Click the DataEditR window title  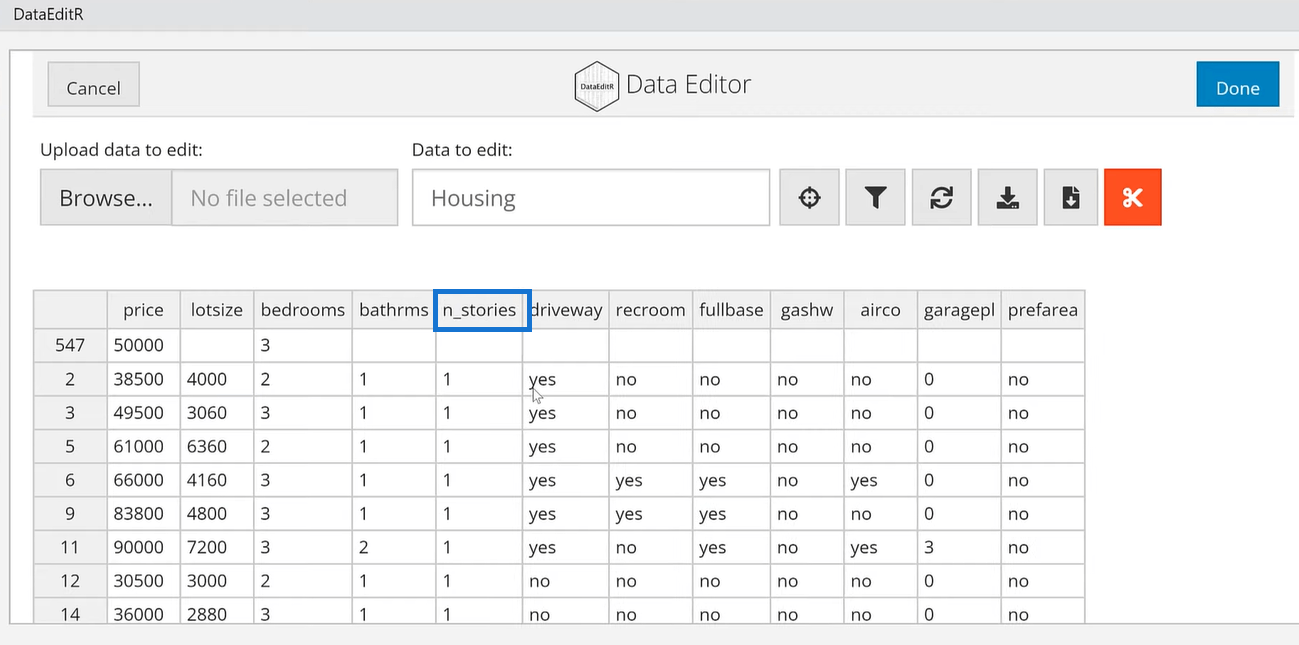49,14
